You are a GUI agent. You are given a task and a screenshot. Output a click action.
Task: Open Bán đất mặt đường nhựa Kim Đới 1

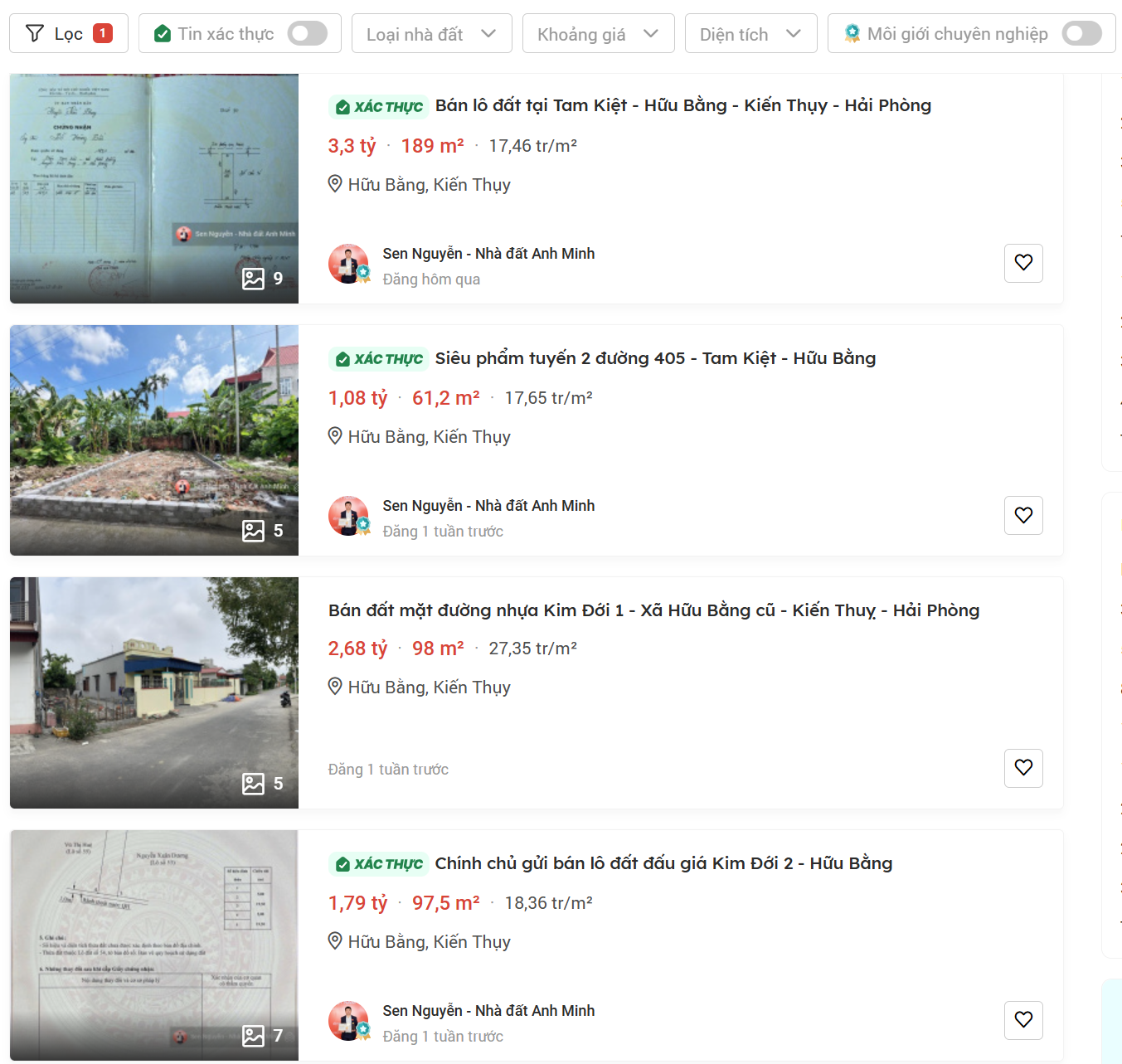click(653, 610)
